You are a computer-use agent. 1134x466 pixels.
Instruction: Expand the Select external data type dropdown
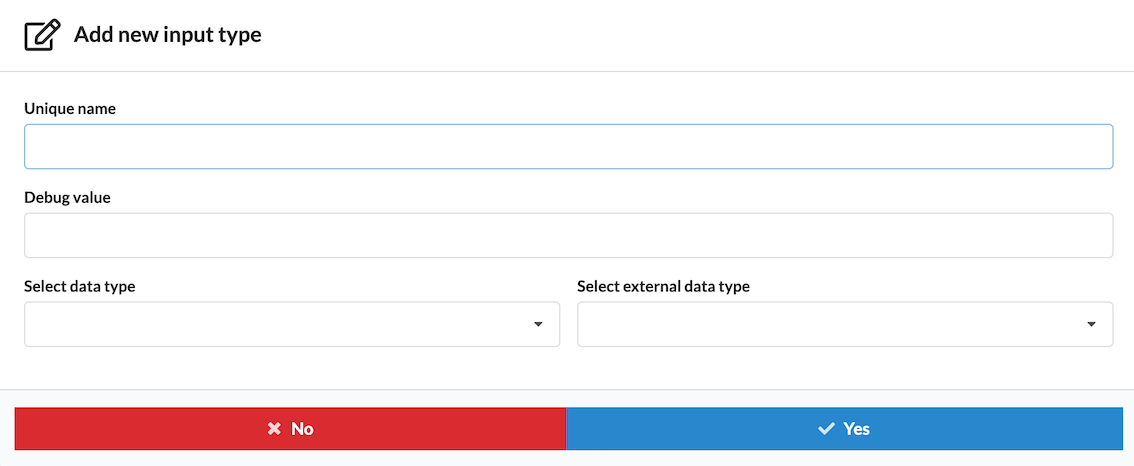(x=844, y=324)
